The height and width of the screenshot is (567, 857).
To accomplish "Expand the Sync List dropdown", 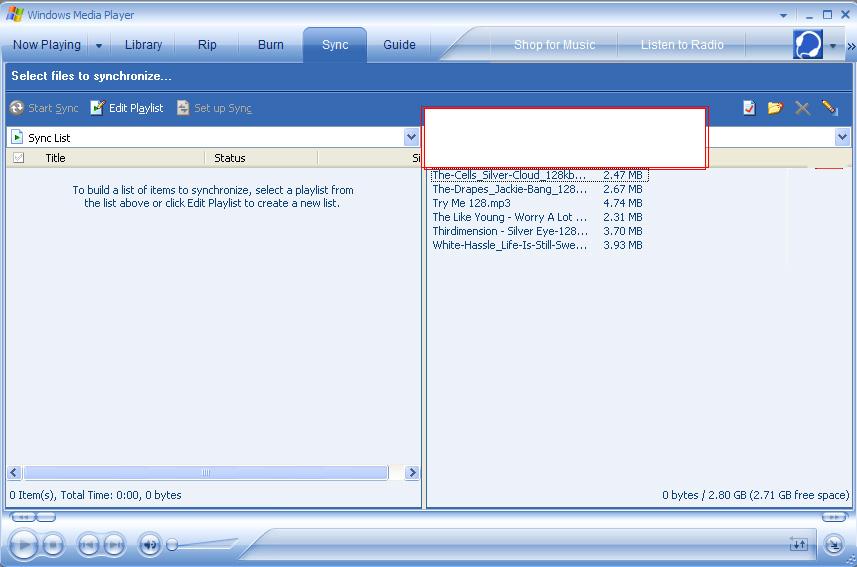I will [x=412, y=137].
